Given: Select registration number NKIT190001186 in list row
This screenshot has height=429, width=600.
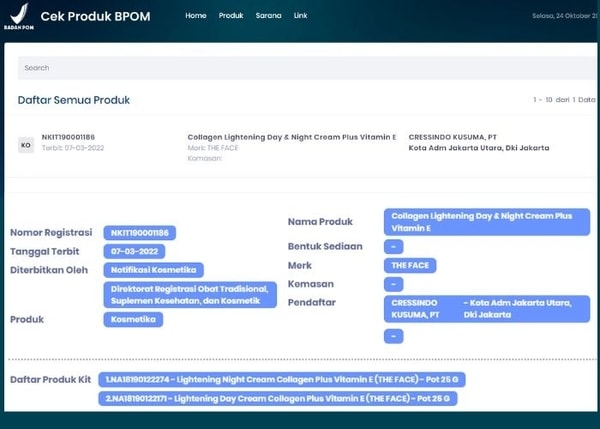Looking at the screenshot, I should click(68, 137).
